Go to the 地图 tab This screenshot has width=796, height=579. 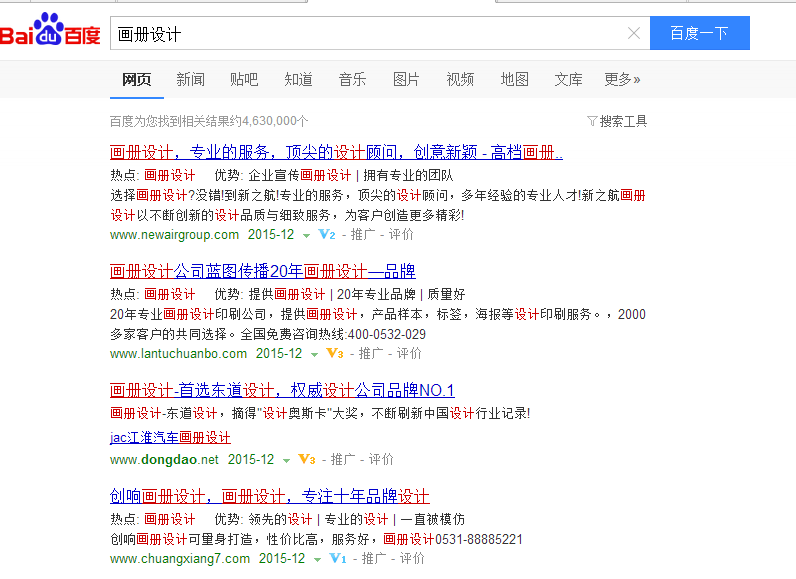point(514,80)
